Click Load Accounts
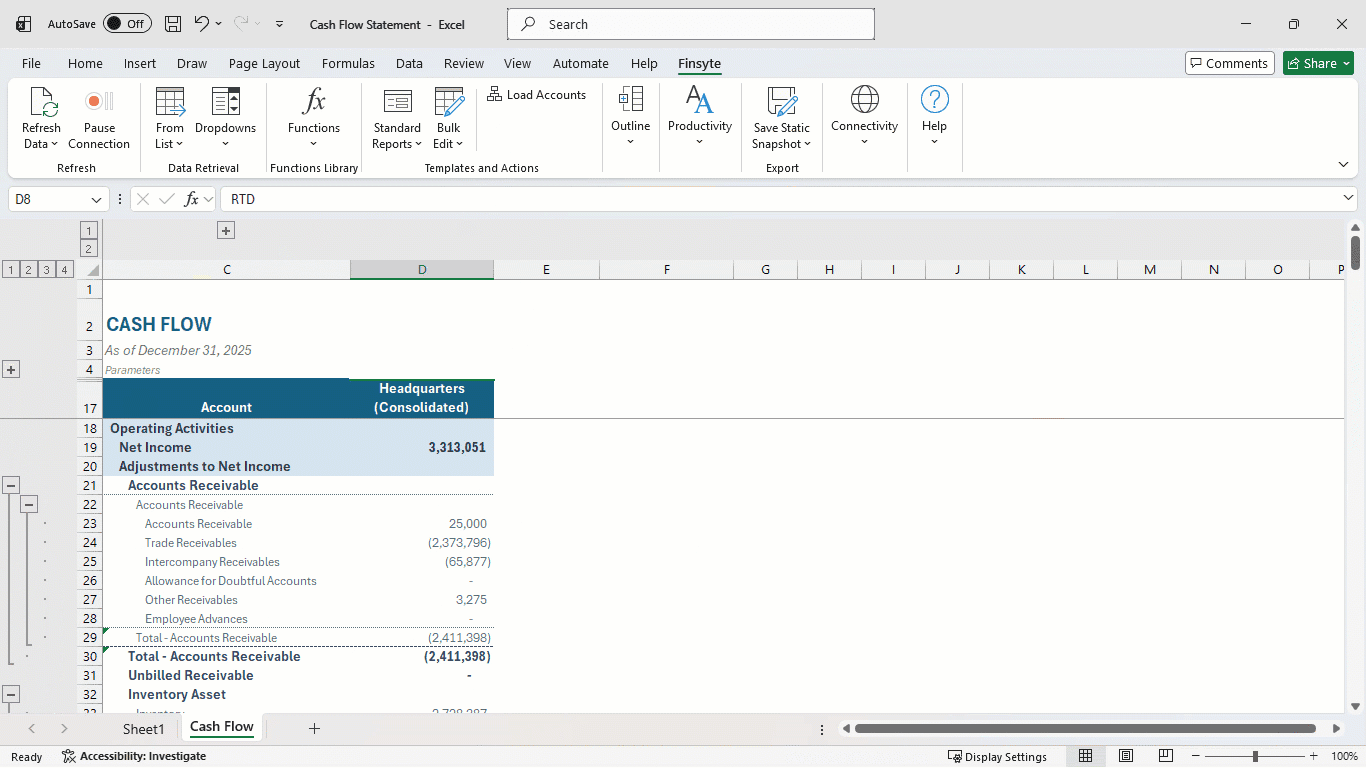The image size is (1366, 768). [537, 95]
